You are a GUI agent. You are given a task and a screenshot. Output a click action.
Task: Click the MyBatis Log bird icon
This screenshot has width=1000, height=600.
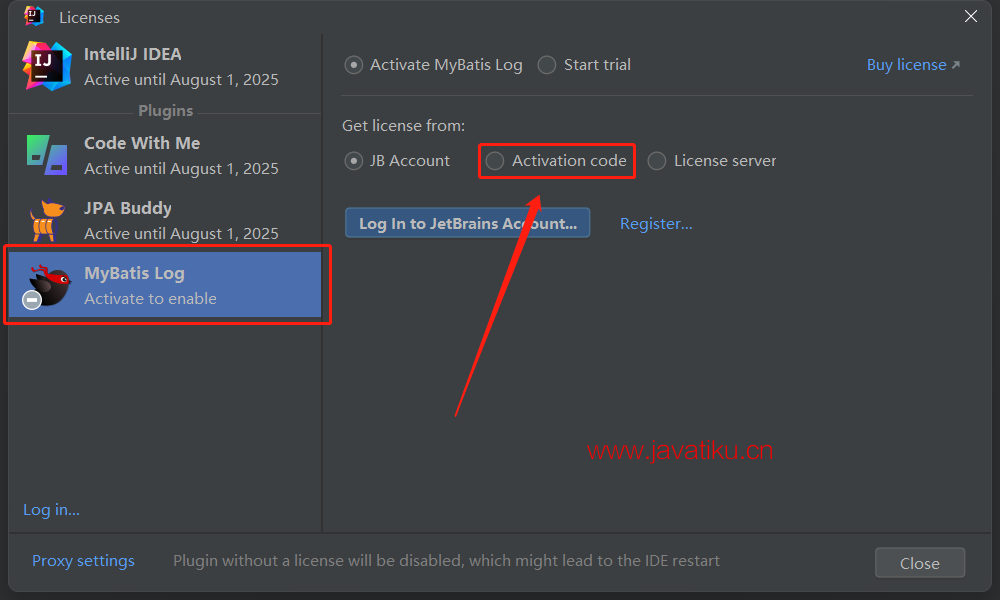point(50,286)
